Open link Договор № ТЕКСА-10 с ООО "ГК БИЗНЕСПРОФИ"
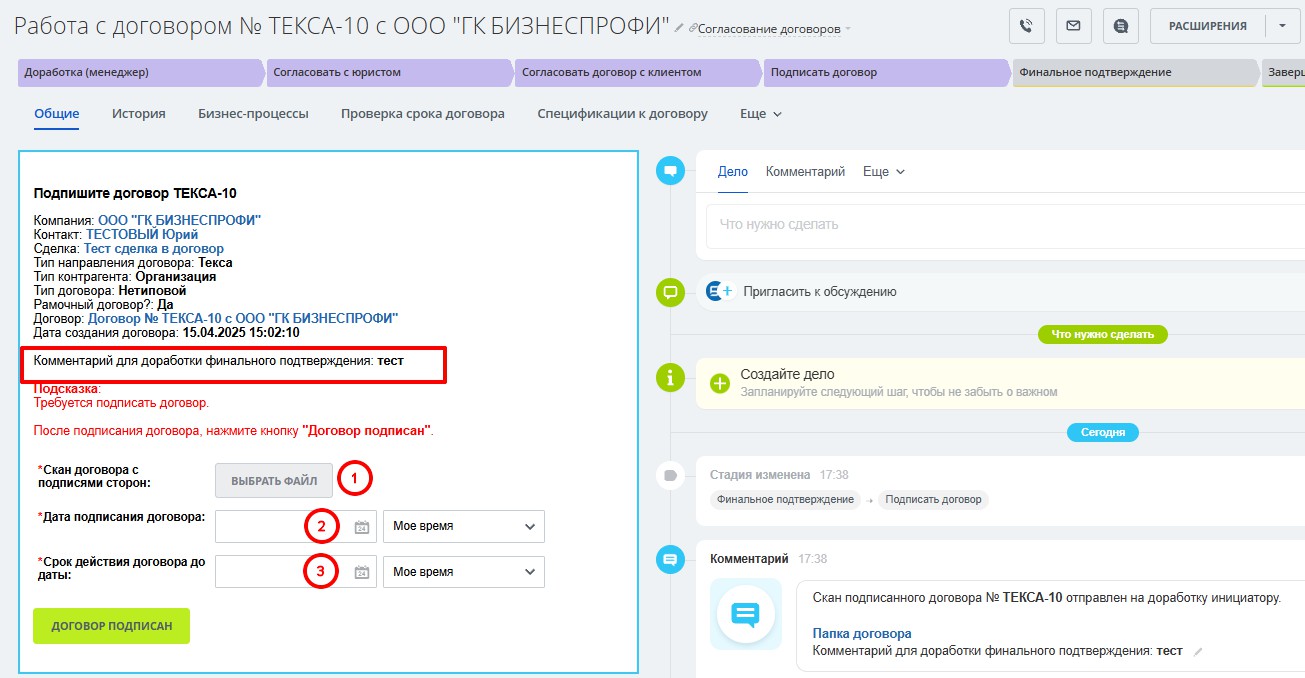This screenshot has height=678, width=1305. pos(243,318)
